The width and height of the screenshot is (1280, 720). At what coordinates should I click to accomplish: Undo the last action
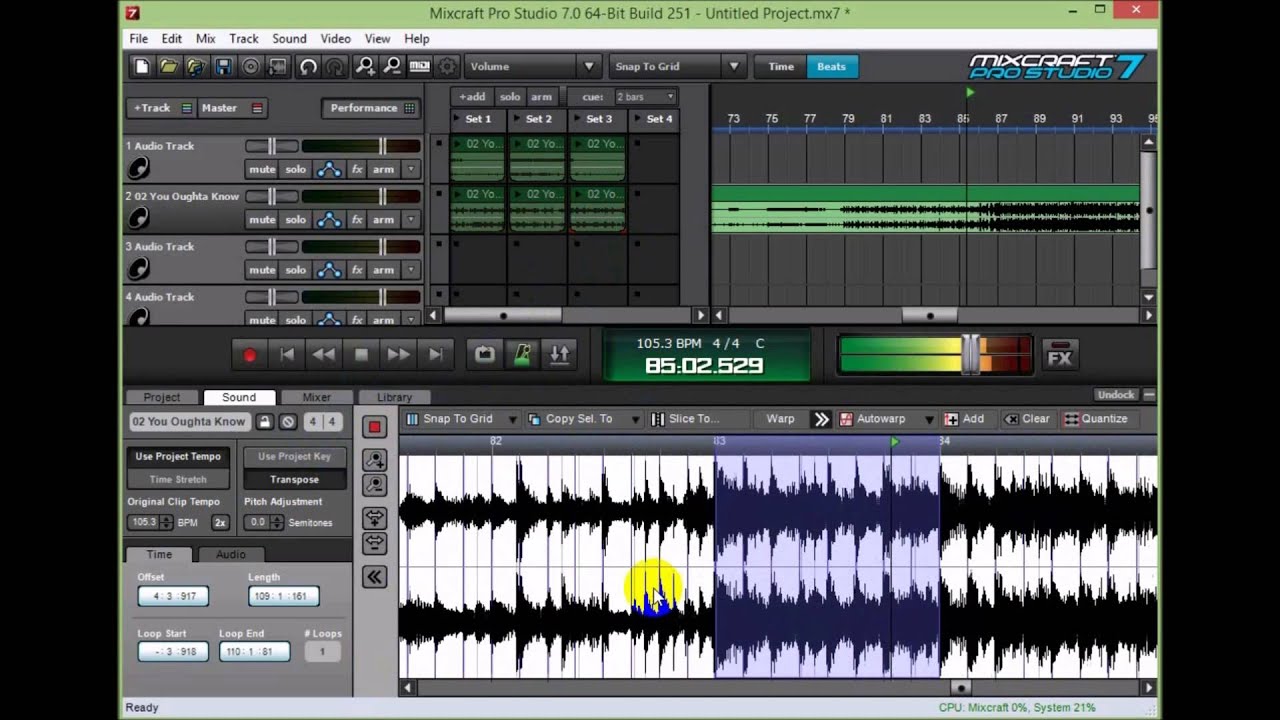click(308, 67)
